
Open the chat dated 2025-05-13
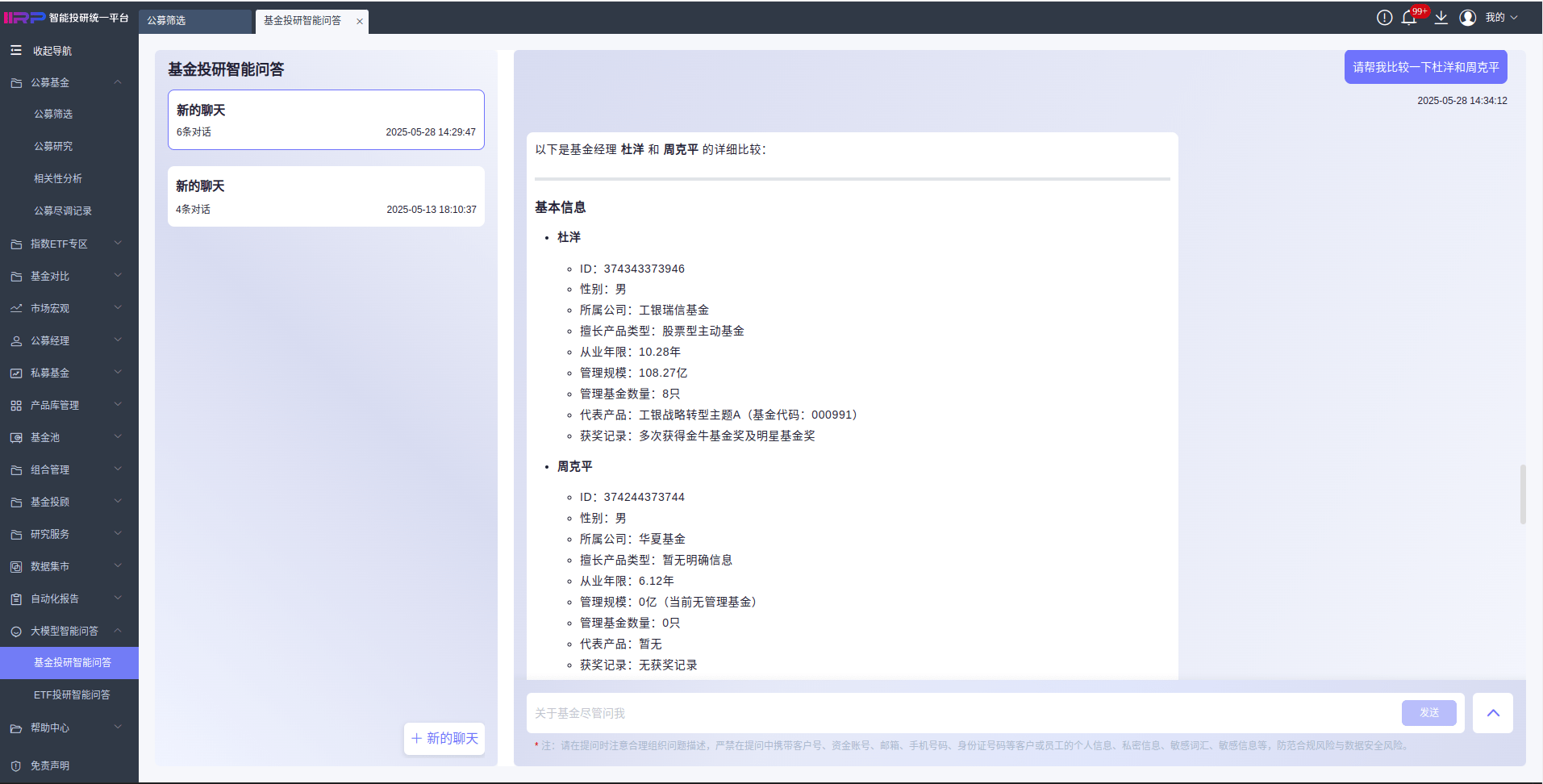(x=326, y=197)
